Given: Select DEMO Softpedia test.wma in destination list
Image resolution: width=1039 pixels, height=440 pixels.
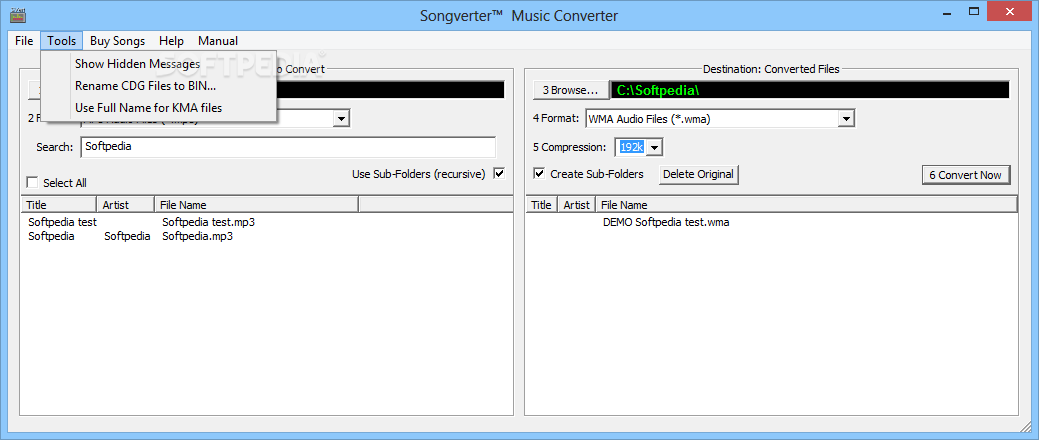Looking at the screenshot, I should (666, 222).
